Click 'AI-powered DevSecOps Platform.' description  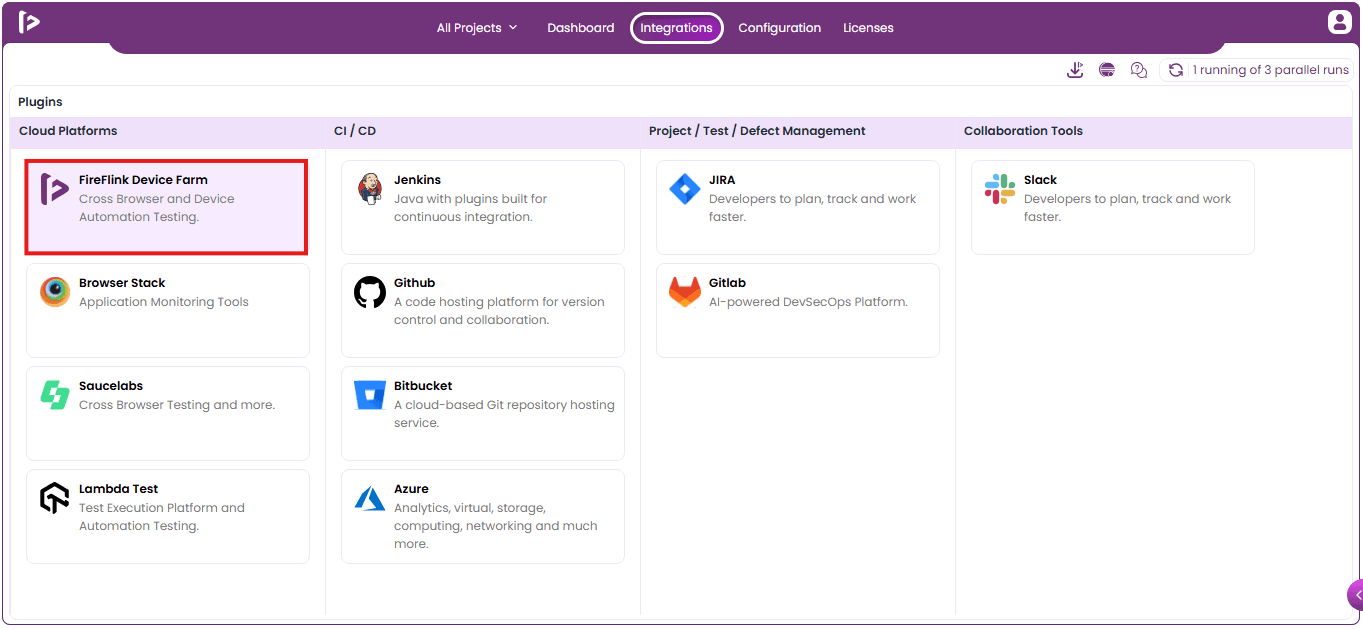point(808,302)
